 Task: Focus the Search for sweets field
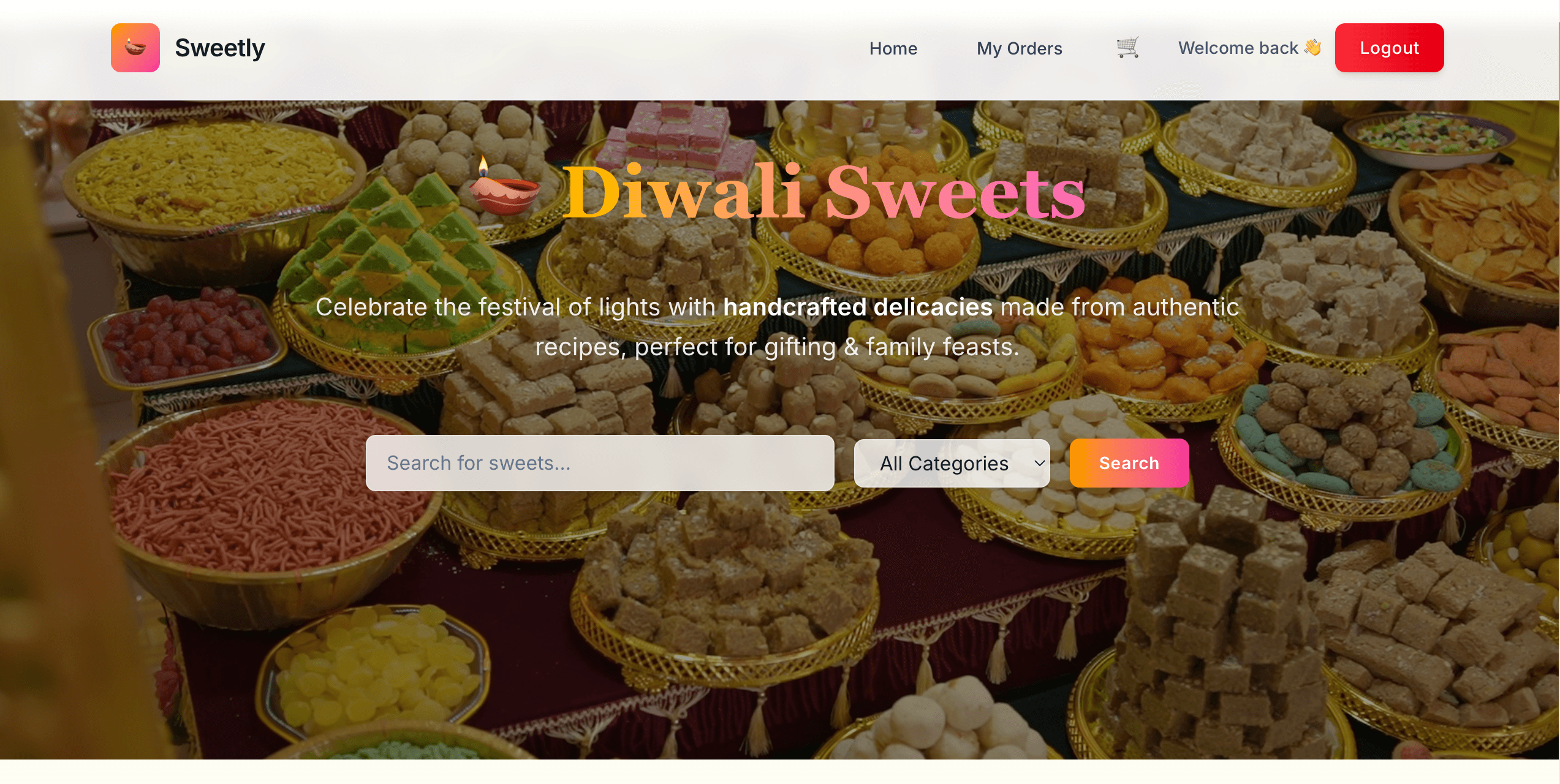[600, 463]
